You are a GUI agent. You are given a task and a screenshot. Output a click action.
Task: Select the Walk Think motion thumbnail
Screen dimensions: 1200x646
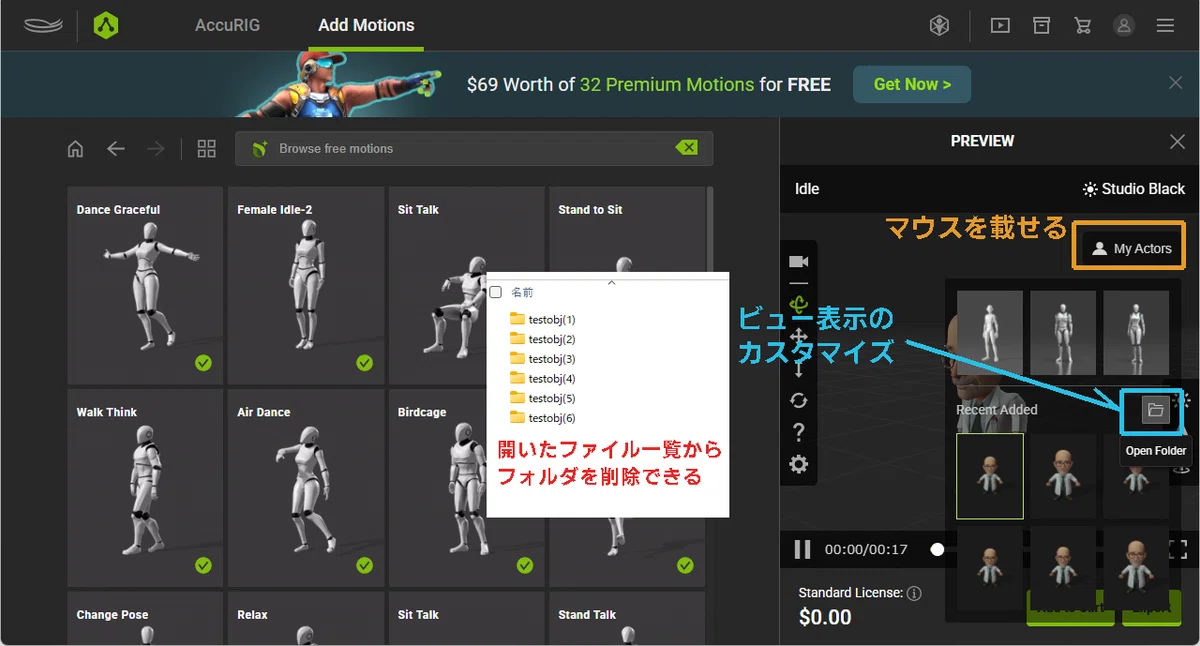(145, 488)
